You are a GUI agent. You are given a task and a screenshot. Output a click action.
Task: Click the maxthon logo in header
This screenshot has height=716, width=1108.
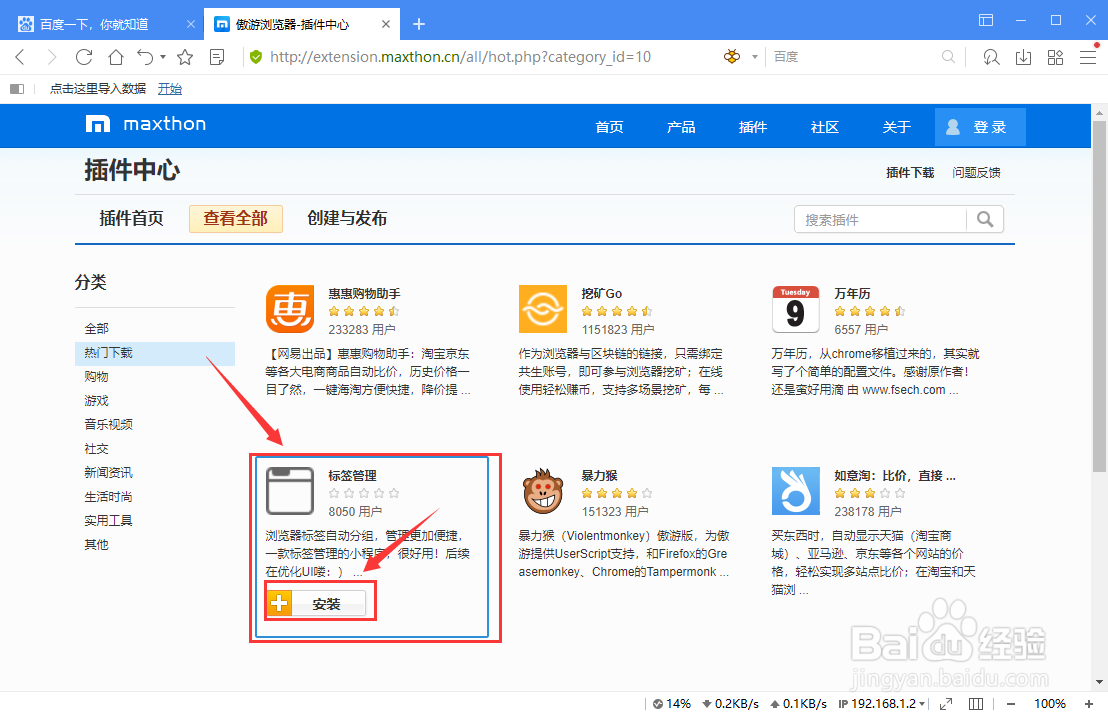(x=146, y=124)
